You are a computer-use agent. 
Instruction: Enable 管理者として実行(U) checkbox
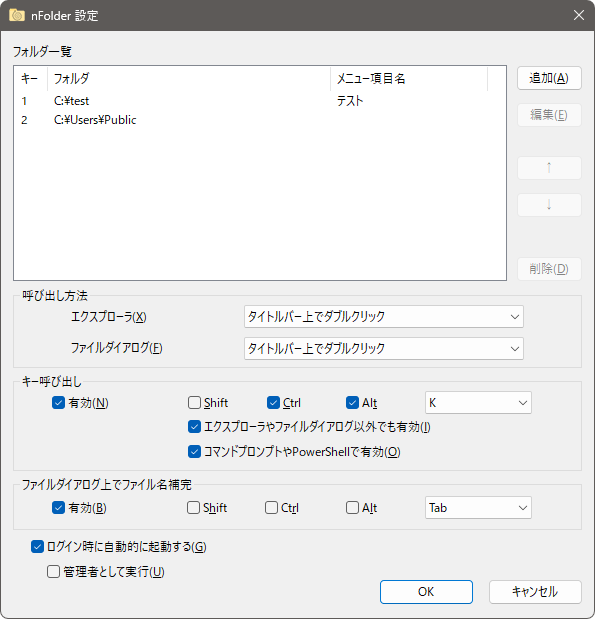(x=53, y=572)
